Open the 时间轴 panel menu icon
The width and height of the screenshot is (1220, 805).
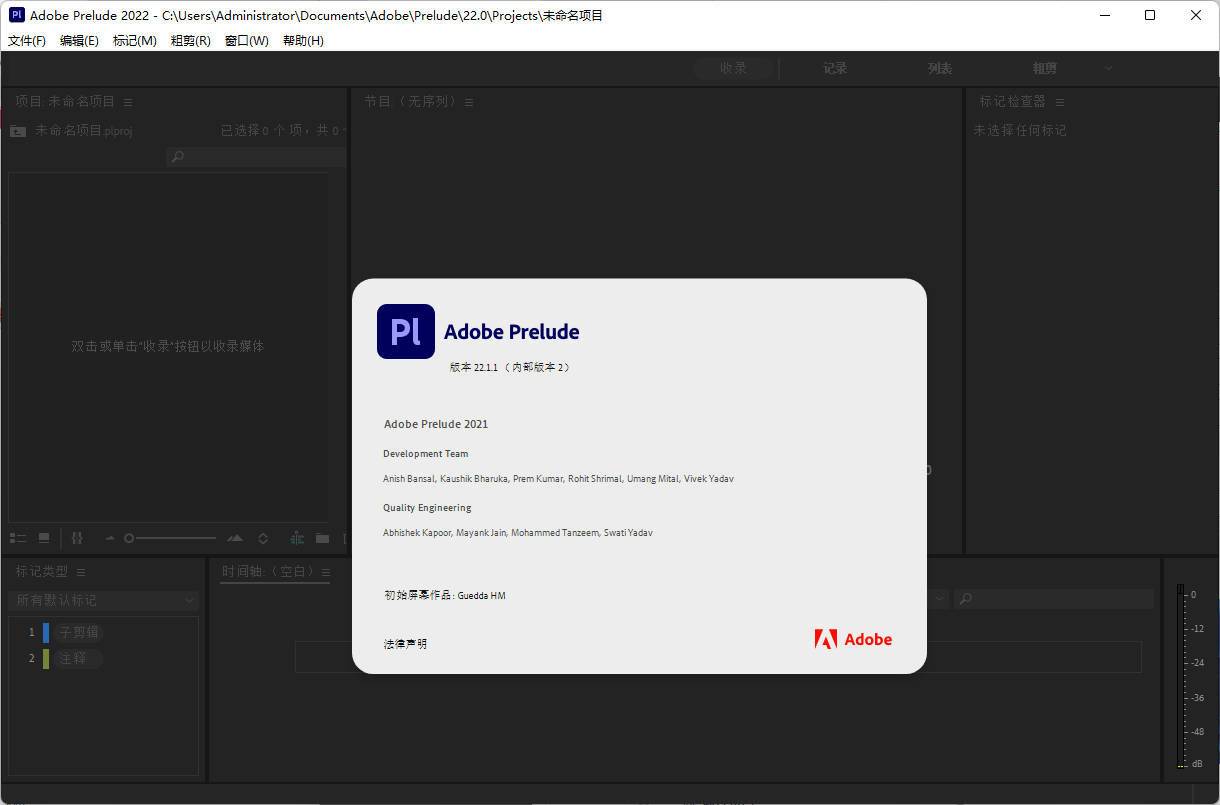[325, 572]
